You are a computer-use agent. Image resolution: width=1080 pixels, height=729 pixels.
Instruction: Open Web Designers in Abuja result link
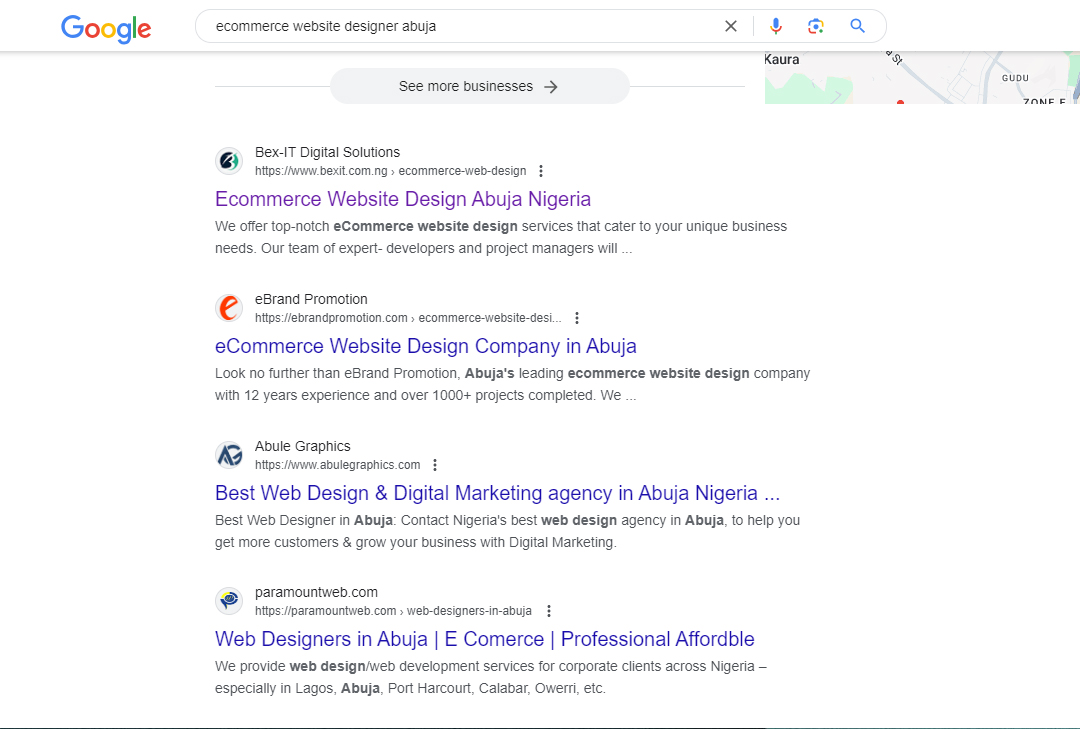click(485, 639)
